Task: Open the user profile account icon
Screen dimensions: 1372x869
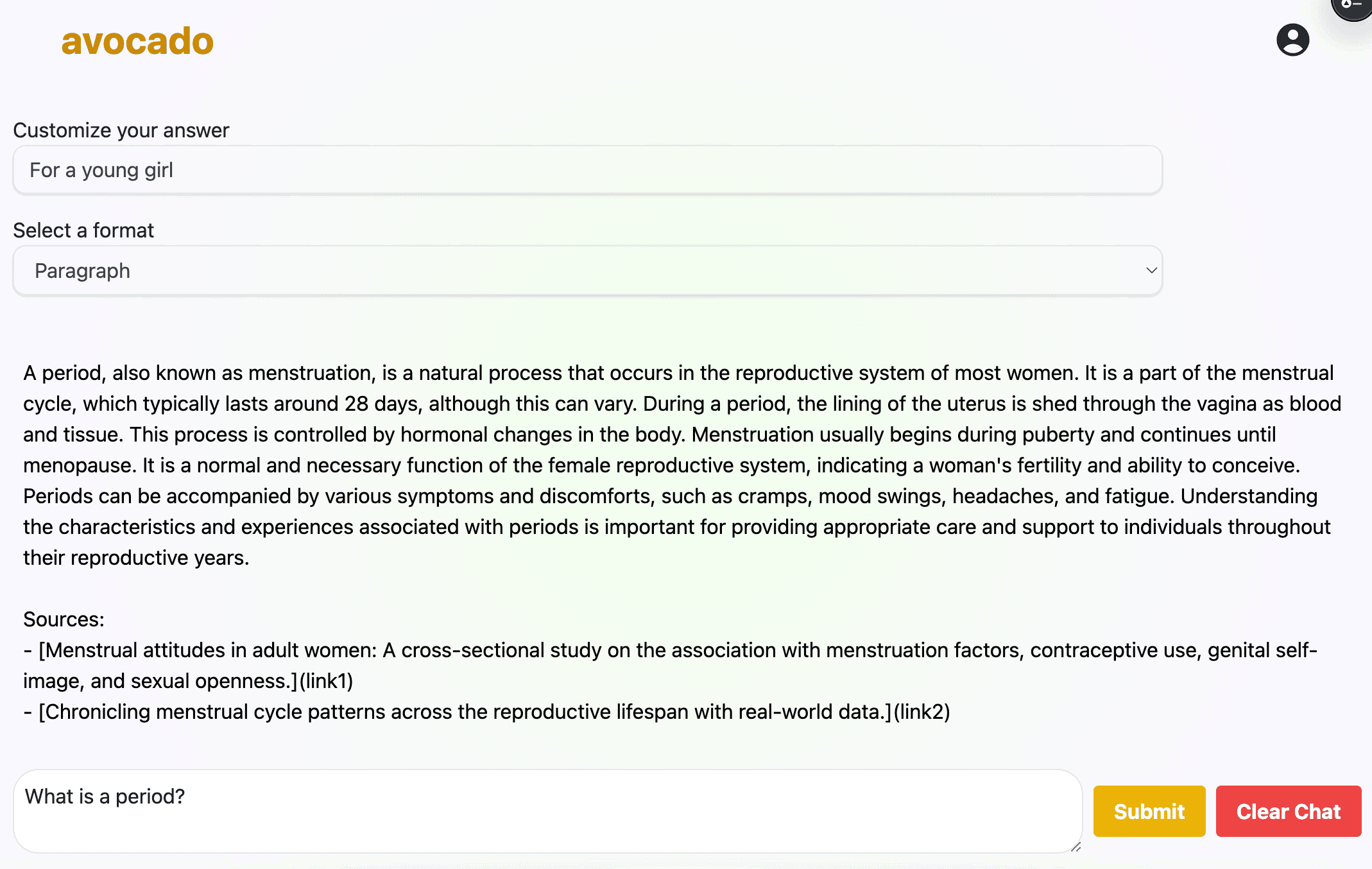Action: [1292, 40]
